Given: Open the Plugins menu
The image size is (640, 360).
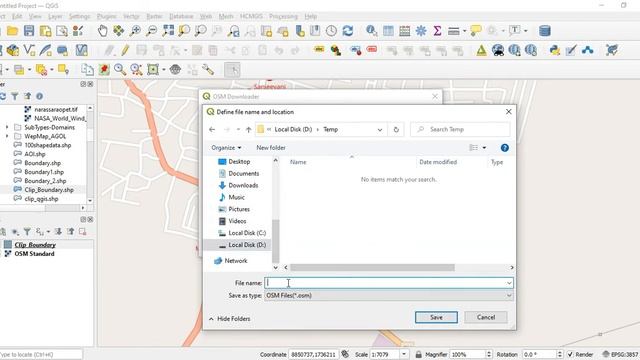Looking at the screenshot, I should coord(107,16).
